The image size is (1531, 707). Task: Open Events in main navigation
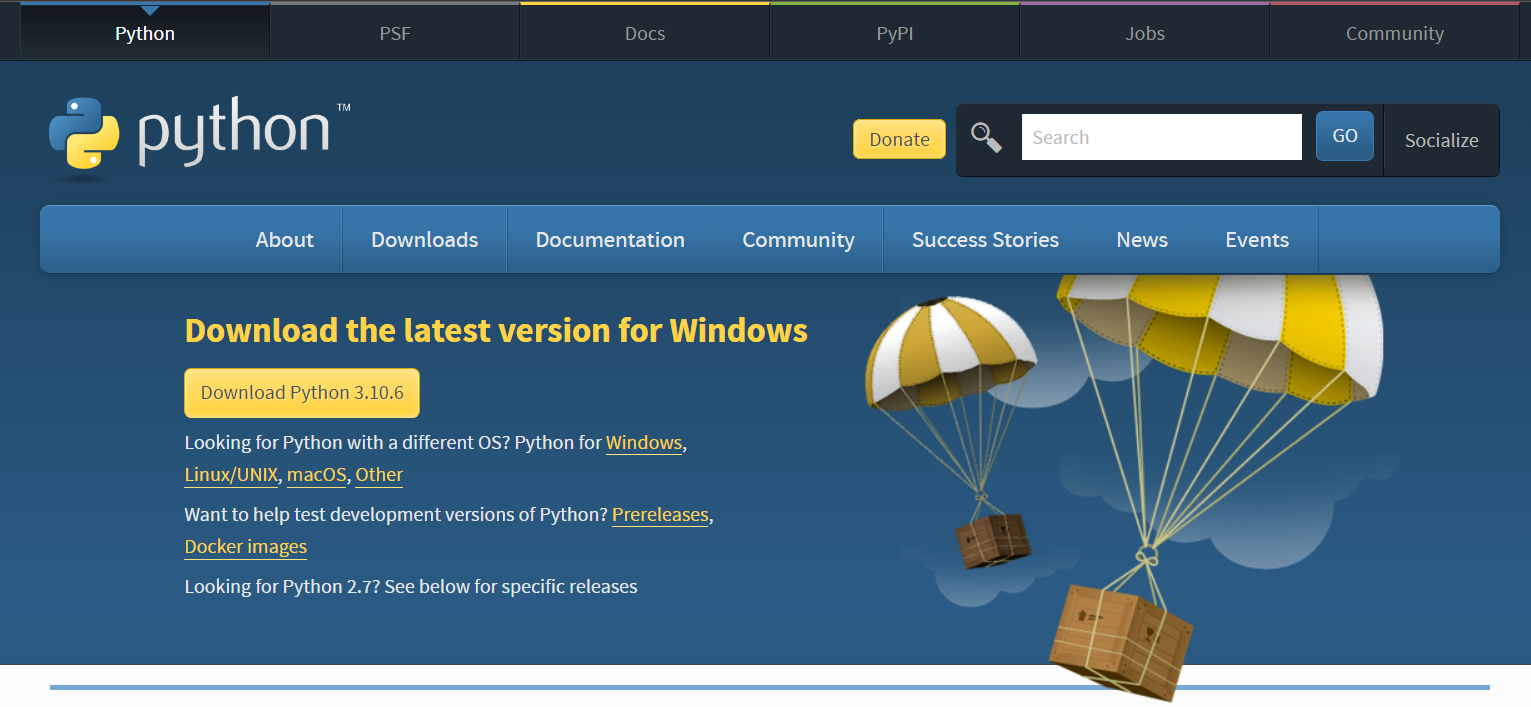click(x=1257, y=239)
